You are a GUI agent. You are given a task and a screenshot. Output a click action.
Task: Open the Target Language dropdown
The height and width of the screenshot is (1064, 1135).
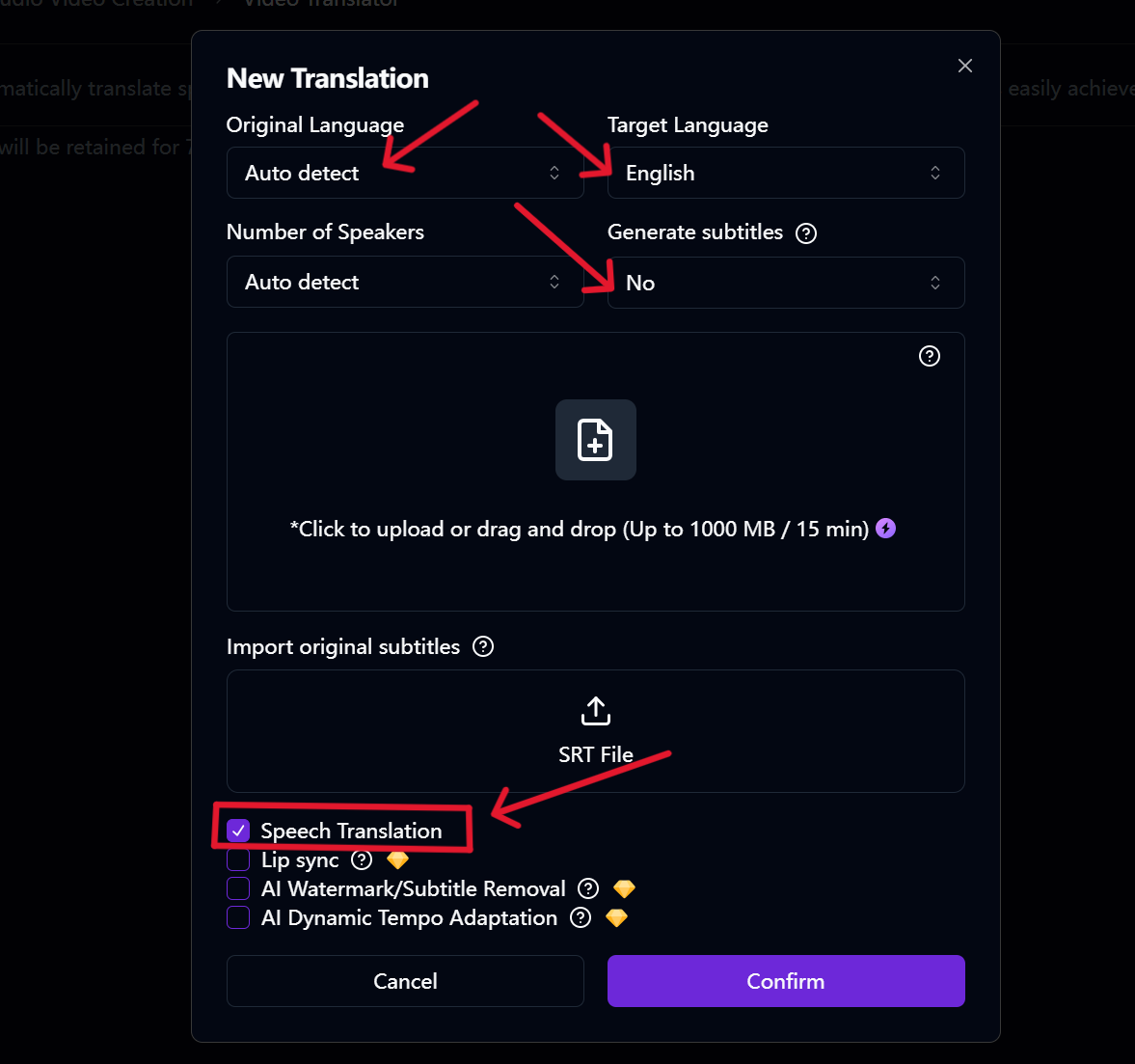pyautogui.click(x=786, y=173)
